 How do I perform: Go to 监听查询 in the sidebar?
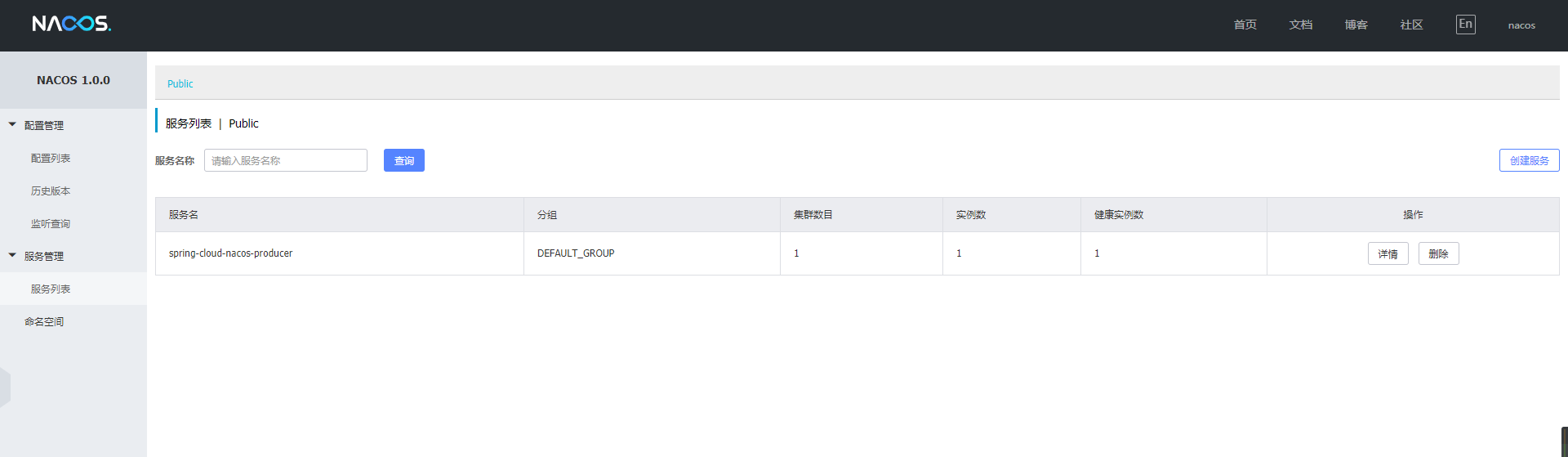pos(51,223)
